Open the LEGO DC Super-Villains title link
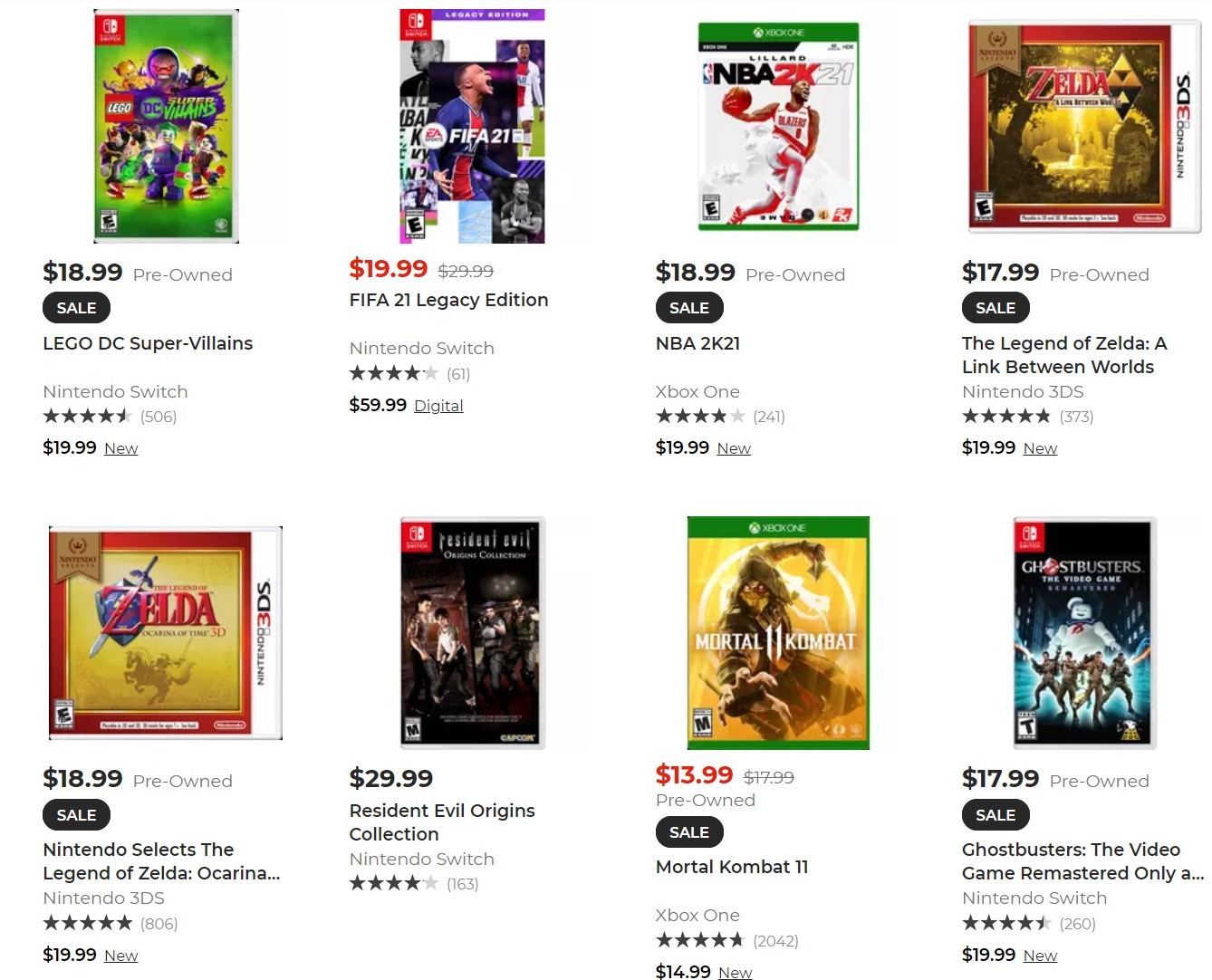1212x980 pixels. [x=148, y=343]
